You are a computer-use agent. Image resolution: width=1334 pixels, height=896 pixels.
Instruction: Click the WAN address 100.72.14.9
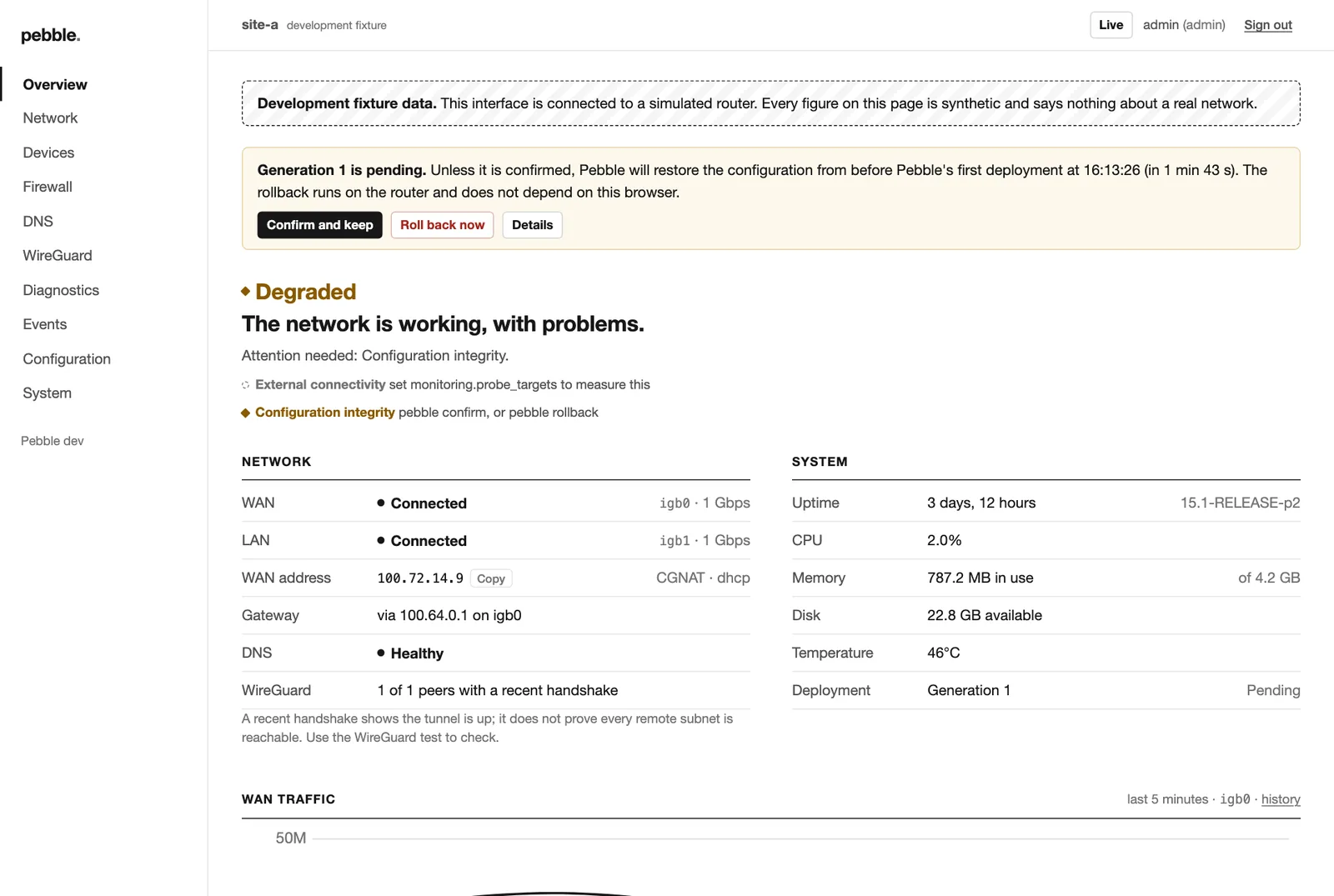coord(420,578)
